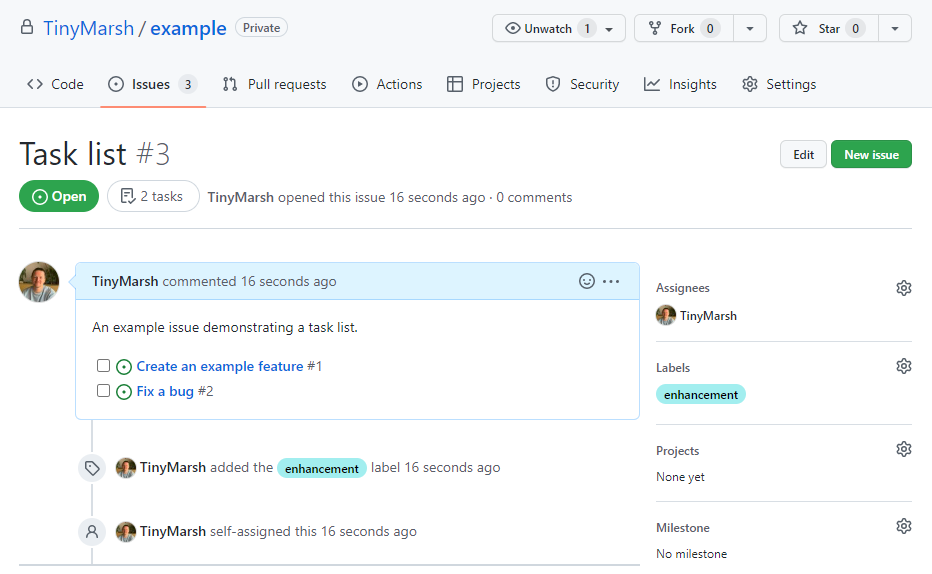Click the Milestone heading in sidebar

683,528
